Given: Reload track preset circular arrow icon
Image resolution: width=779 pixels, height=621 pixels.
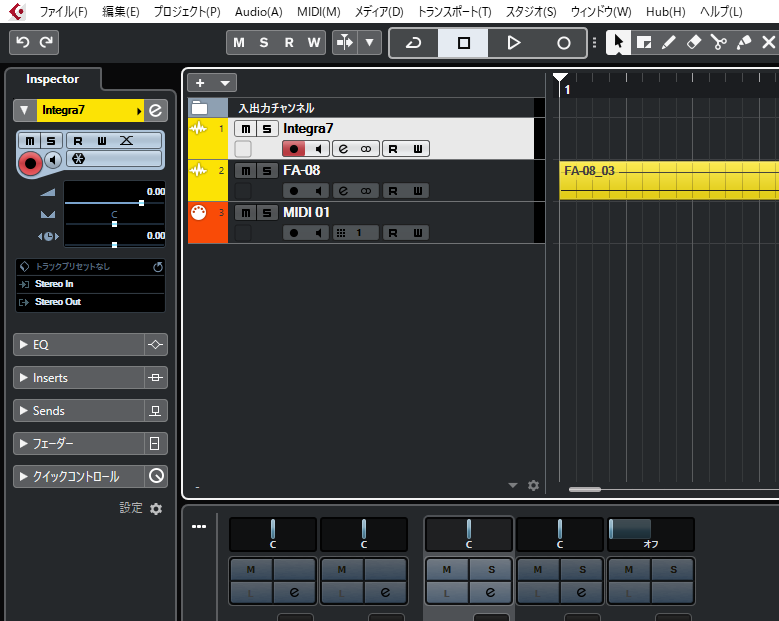Looking at the screenshot, I should pos(158,267).
